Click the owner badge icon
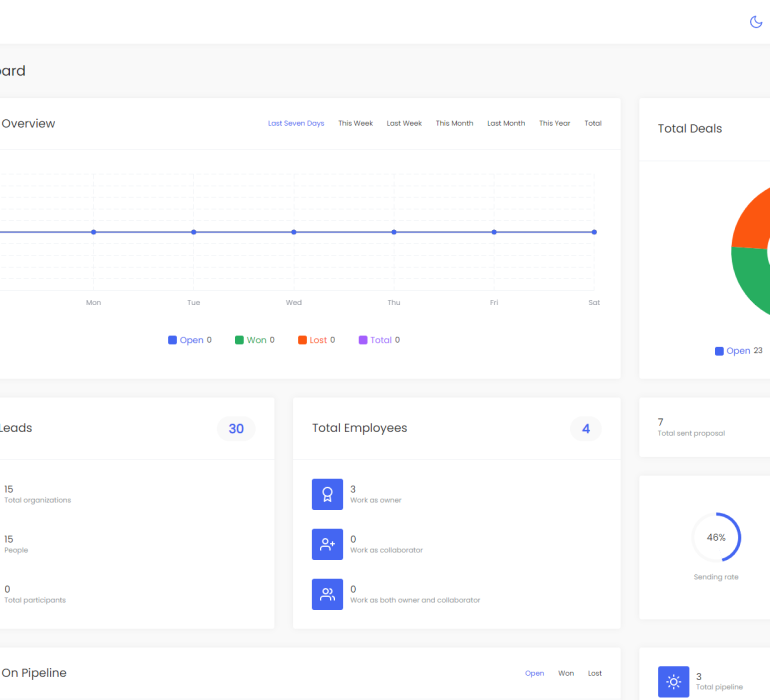 pos(327,494)
